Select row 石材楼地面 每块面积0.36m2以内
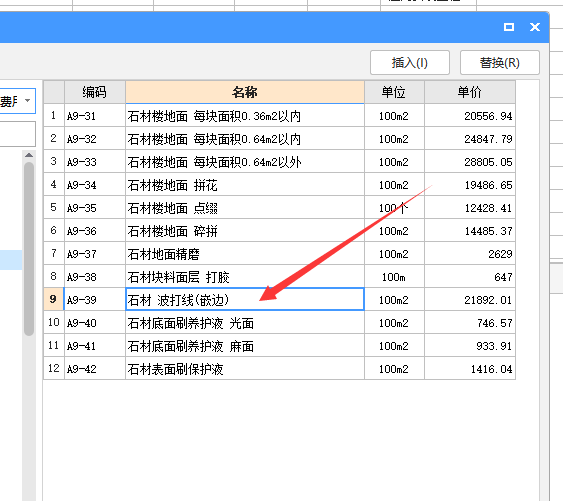Image resolution: width=563 pixels, height=501 pixels. click(245, 116)
